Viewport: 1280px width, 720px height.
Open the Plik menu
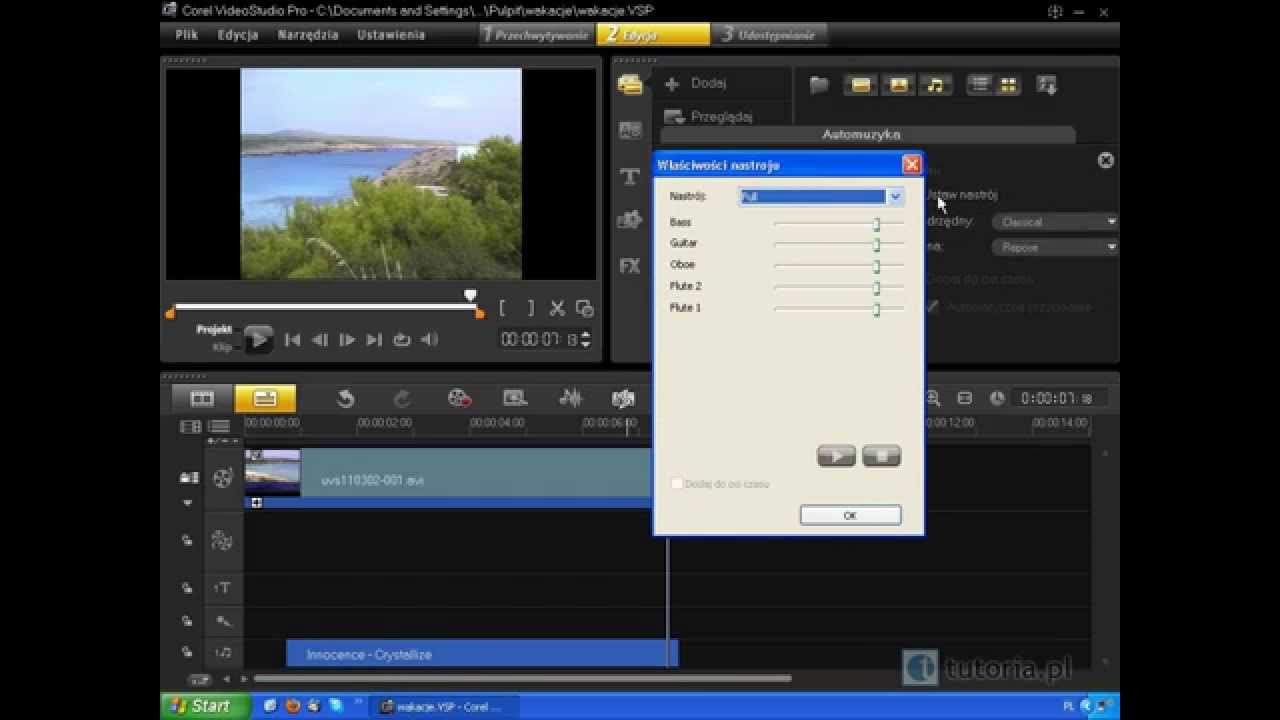187,34
